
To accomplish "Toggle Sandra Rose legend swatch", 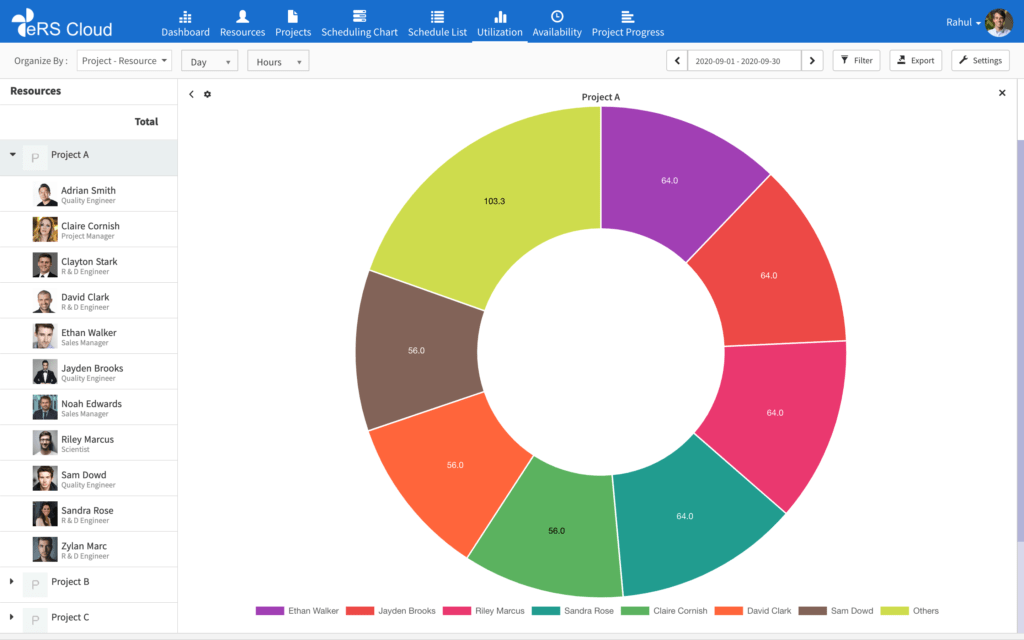I will 546,611.
